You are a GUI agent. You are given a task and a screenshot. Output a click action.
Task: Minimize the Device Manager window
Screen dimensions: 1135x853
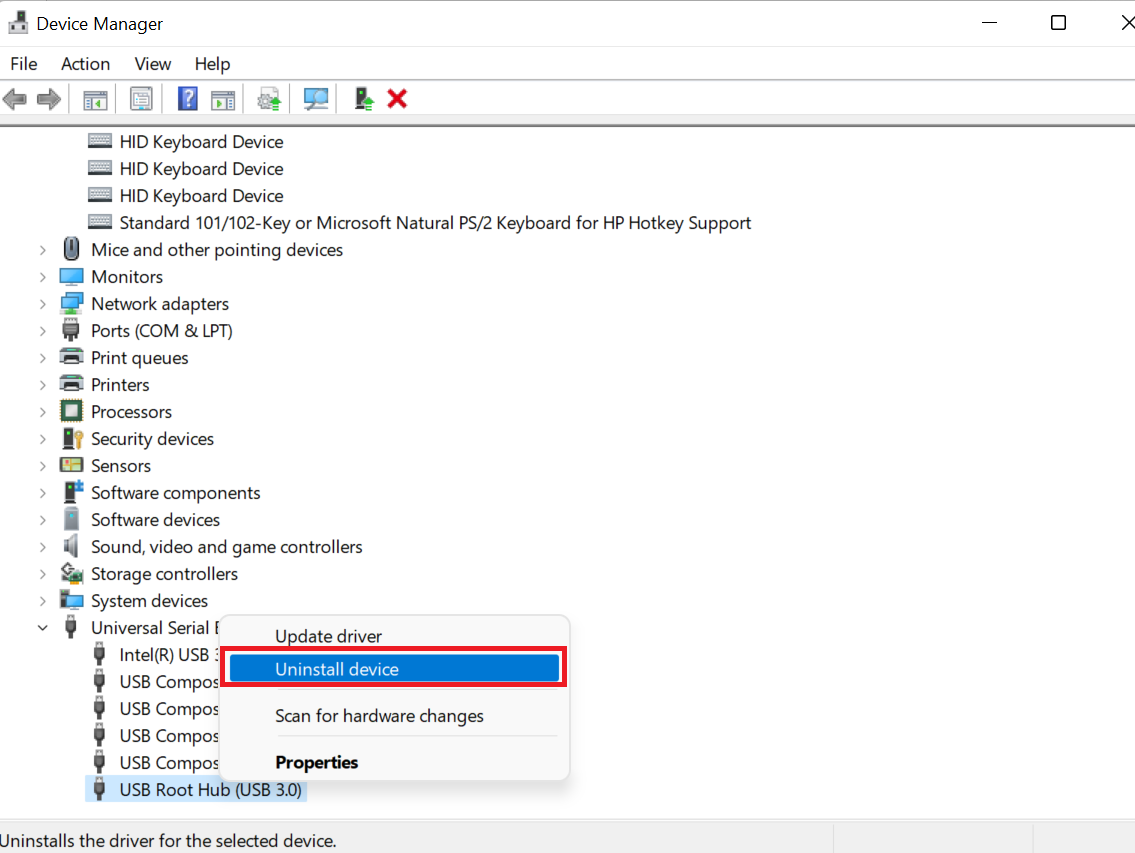point(990,23)
